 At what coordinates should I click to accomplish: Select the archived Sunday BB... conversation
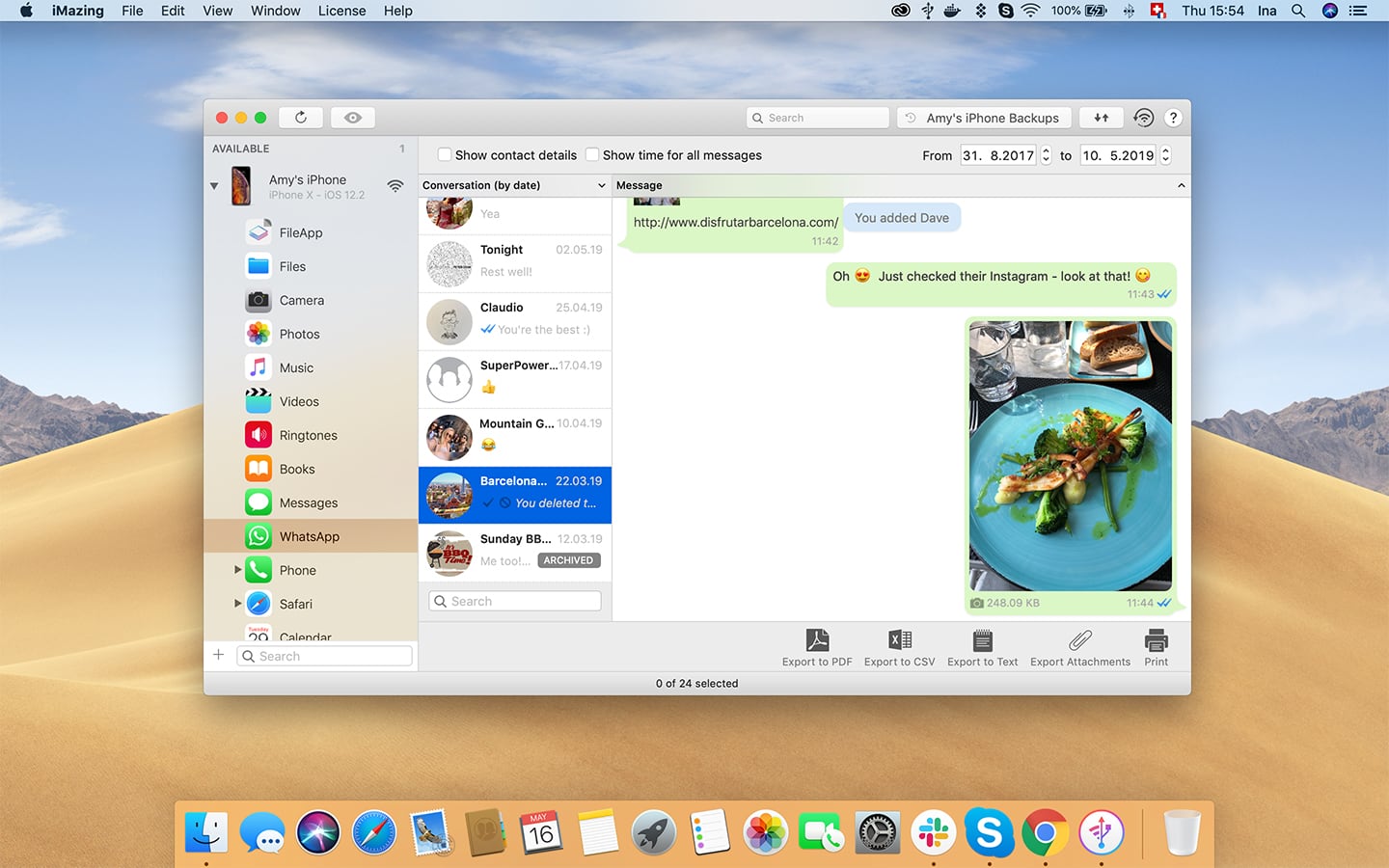pyautogui.click(x=515, y=553)
